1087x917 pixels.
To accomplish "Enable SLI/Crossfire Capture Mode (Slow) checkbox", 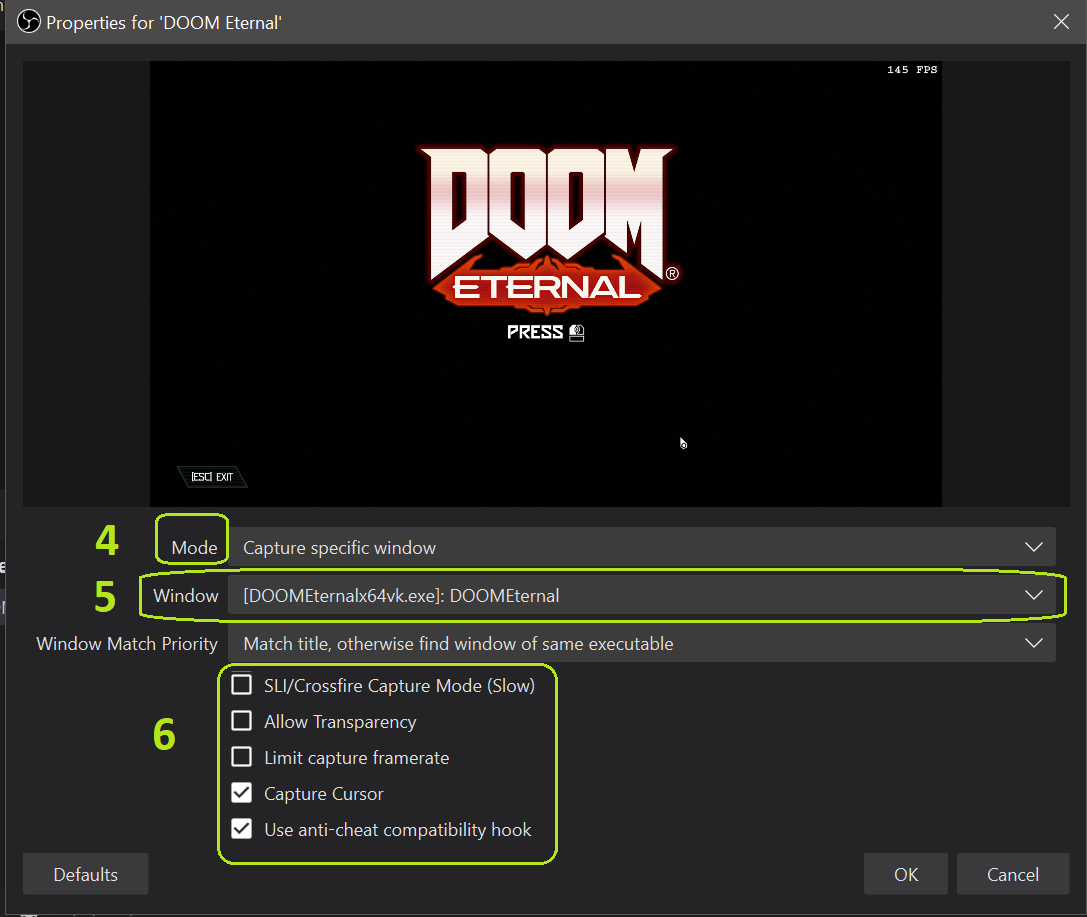I will coord(241,685).
